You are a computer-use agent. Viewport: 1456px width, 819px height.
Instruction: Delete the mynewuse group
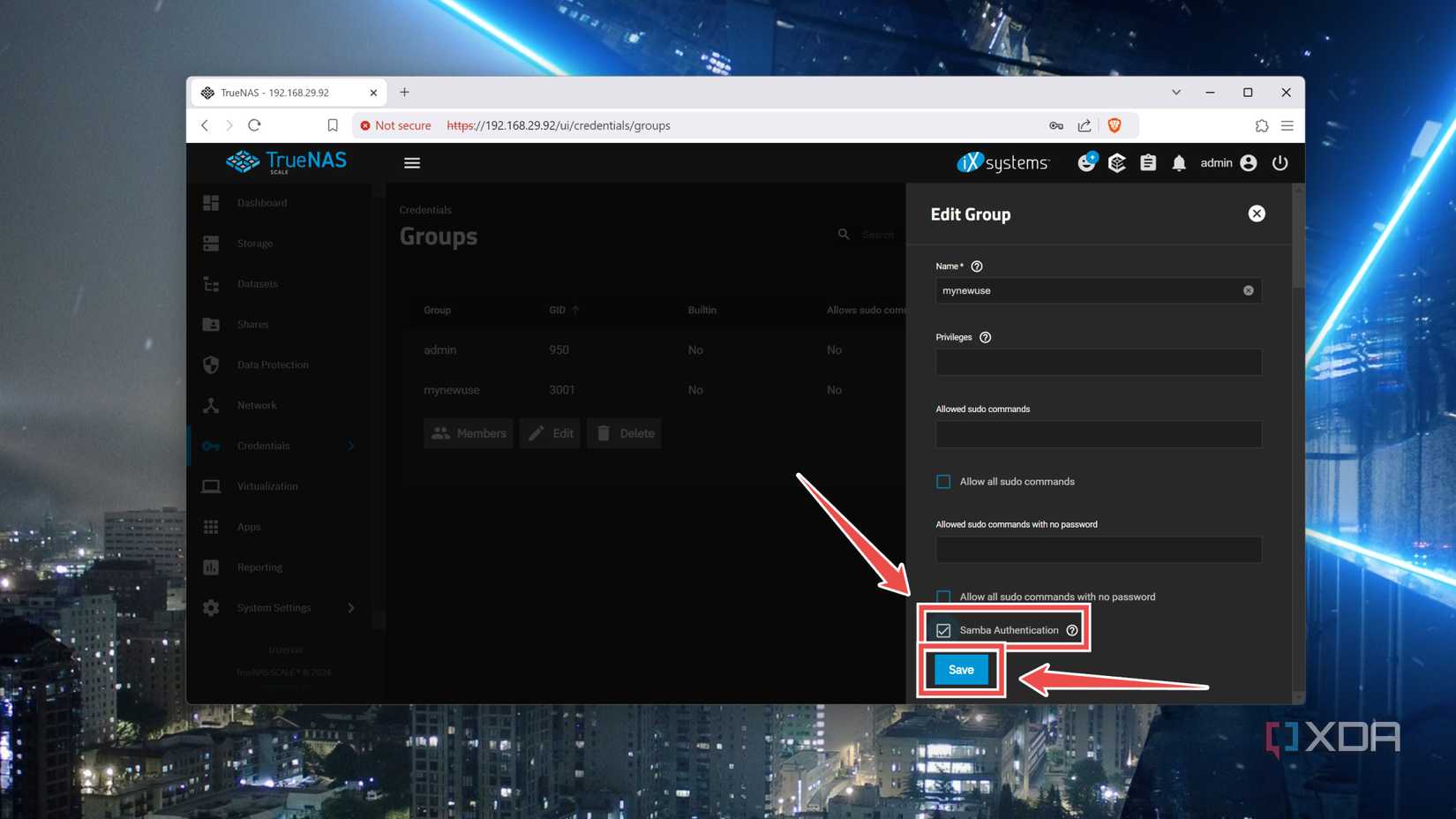click(625, 433)
